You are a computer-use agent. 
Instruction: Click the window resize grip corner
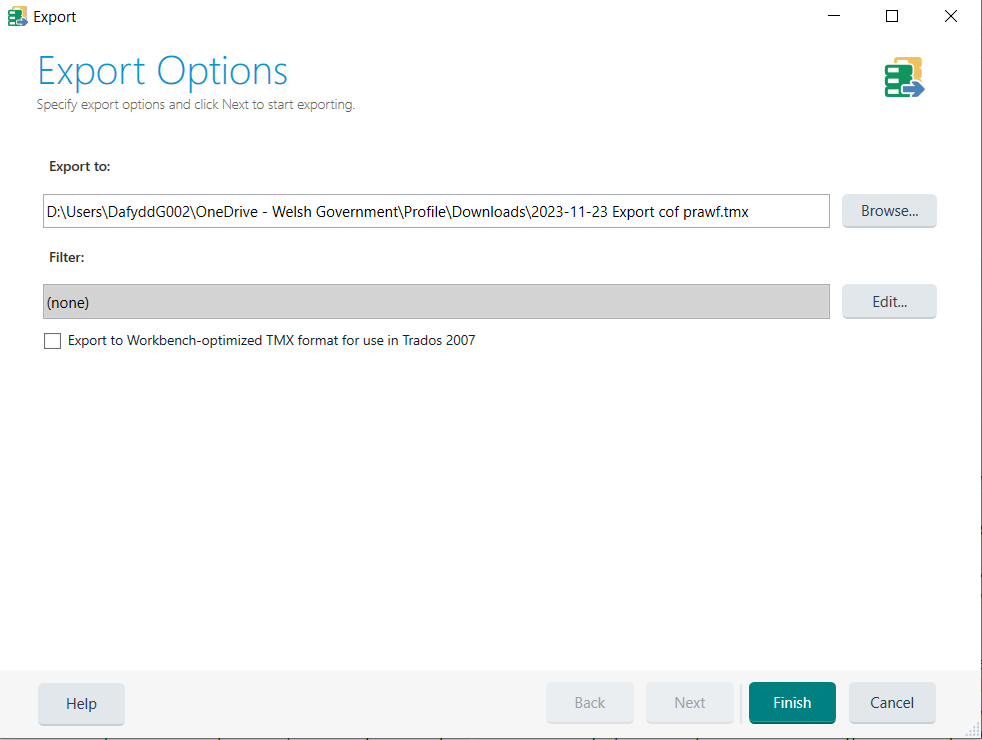[973, 730]
